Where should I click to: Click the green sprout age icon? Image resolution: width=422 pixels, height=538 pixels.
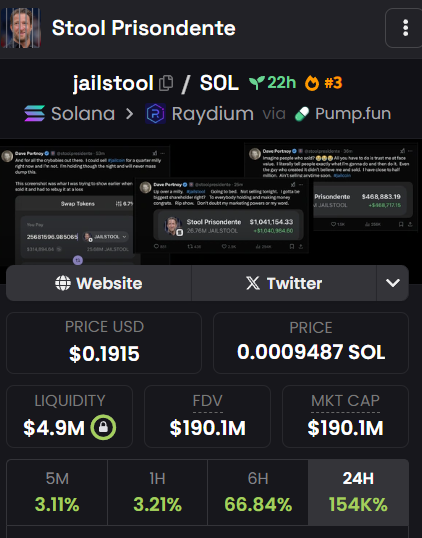257,83
